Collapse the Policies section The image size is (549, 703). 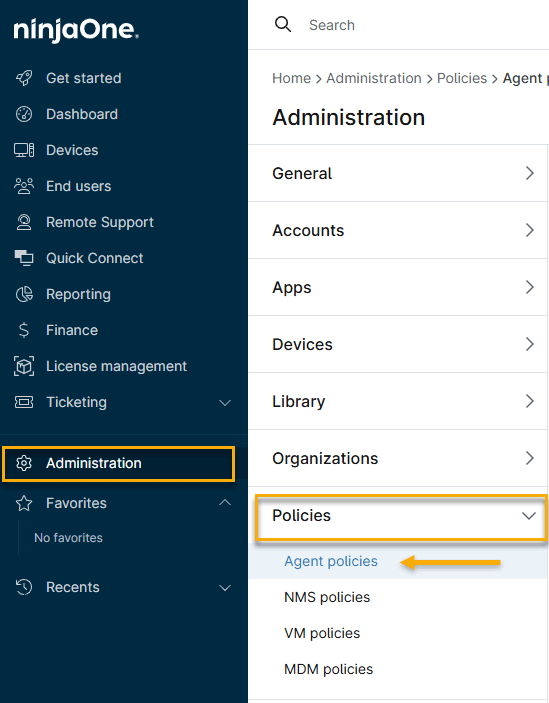[402, 516]
